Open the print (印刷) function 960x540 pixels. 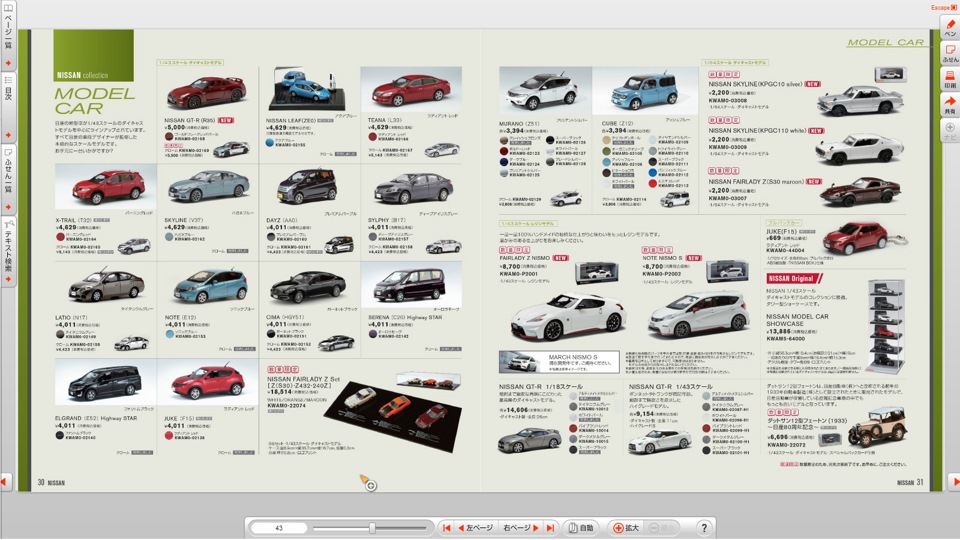click(950, 78)
